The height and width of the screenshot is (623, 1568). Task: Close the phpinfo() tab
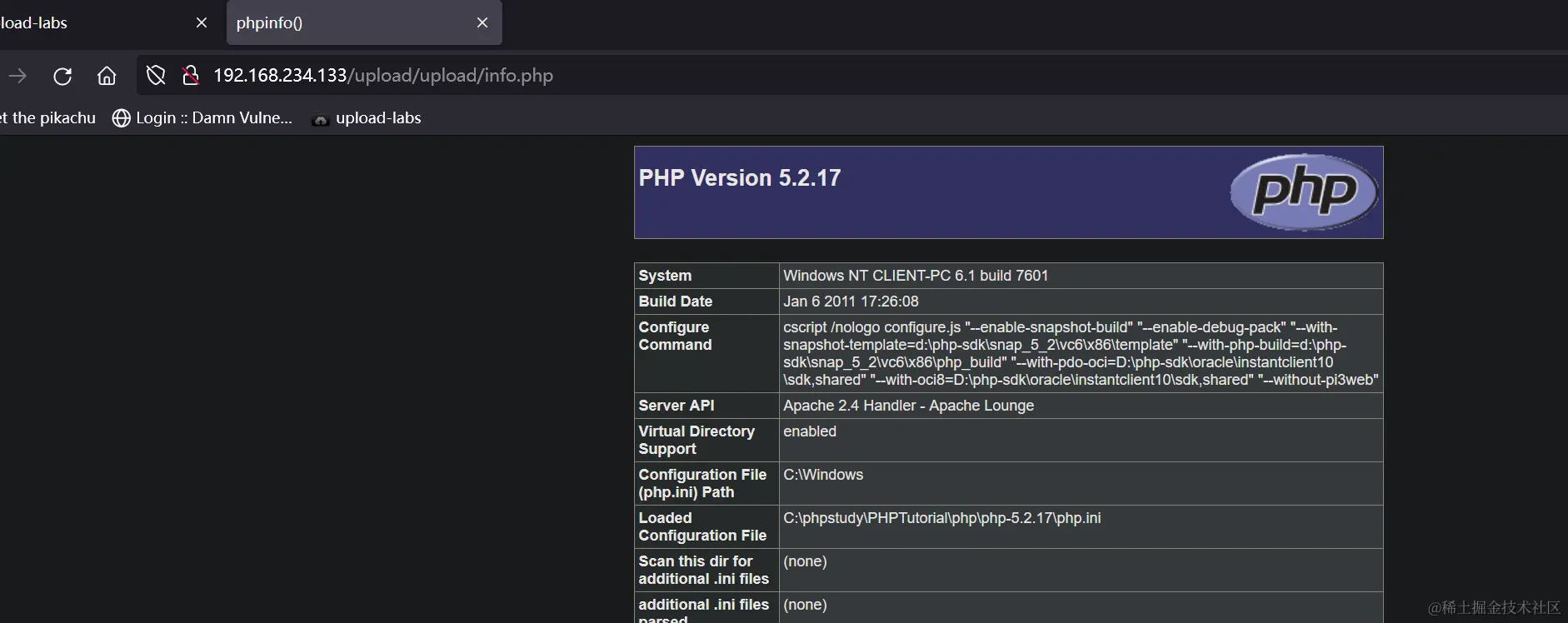point(482,22)
